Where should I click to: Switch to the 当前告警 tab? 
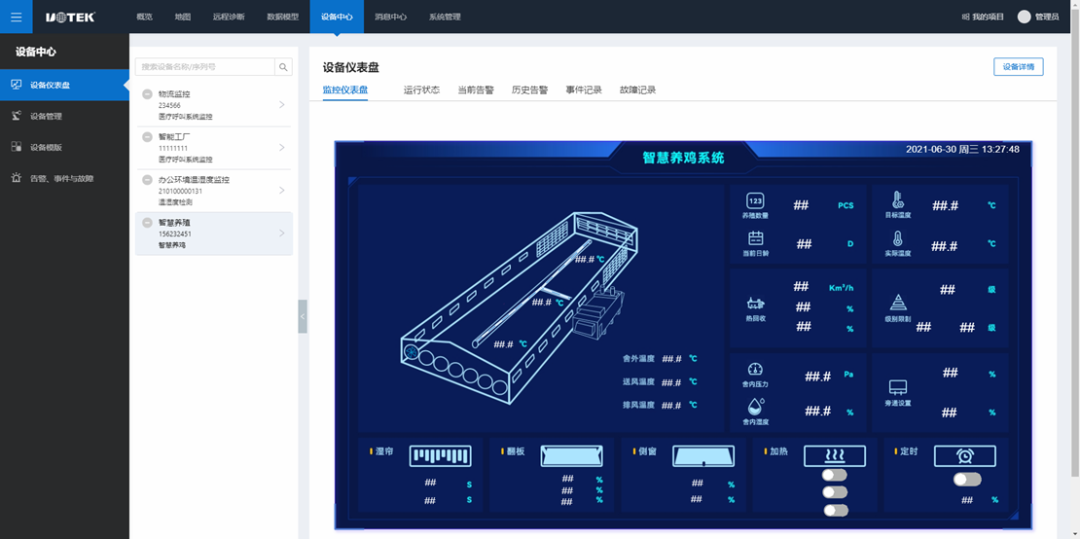476,90
